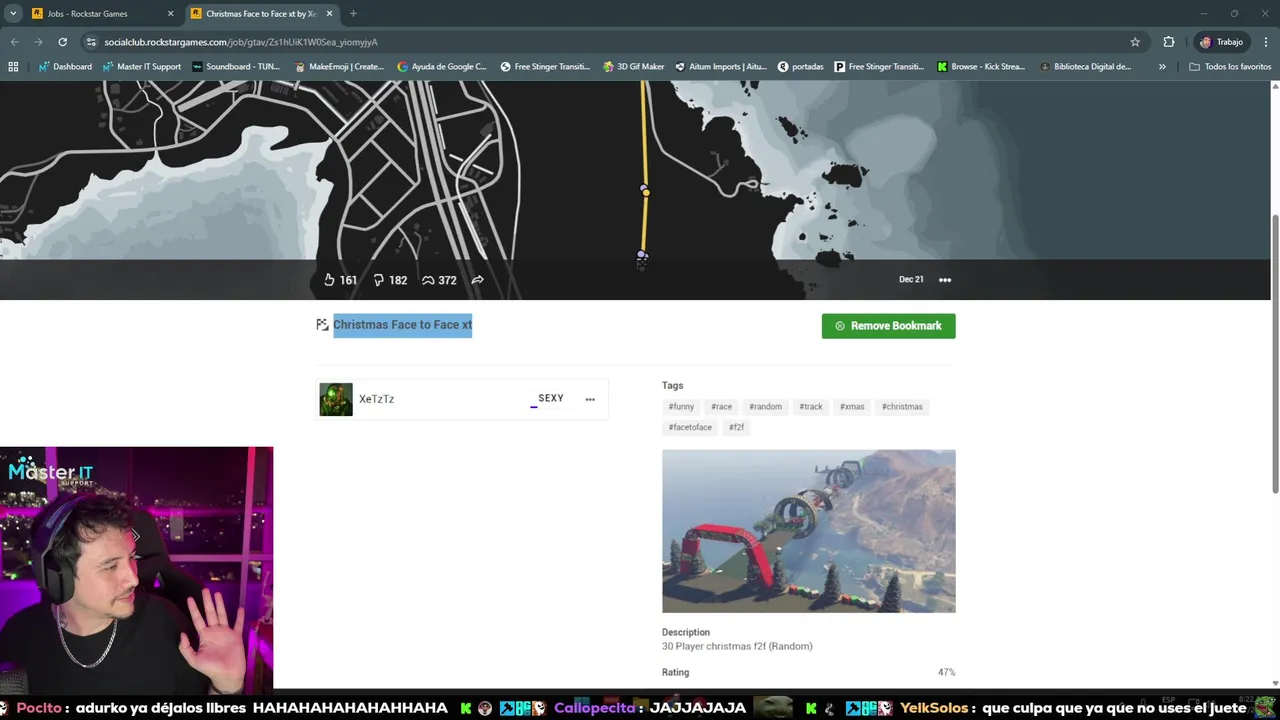Open the 3D Gif Maker bookmark

click(634, 67)
